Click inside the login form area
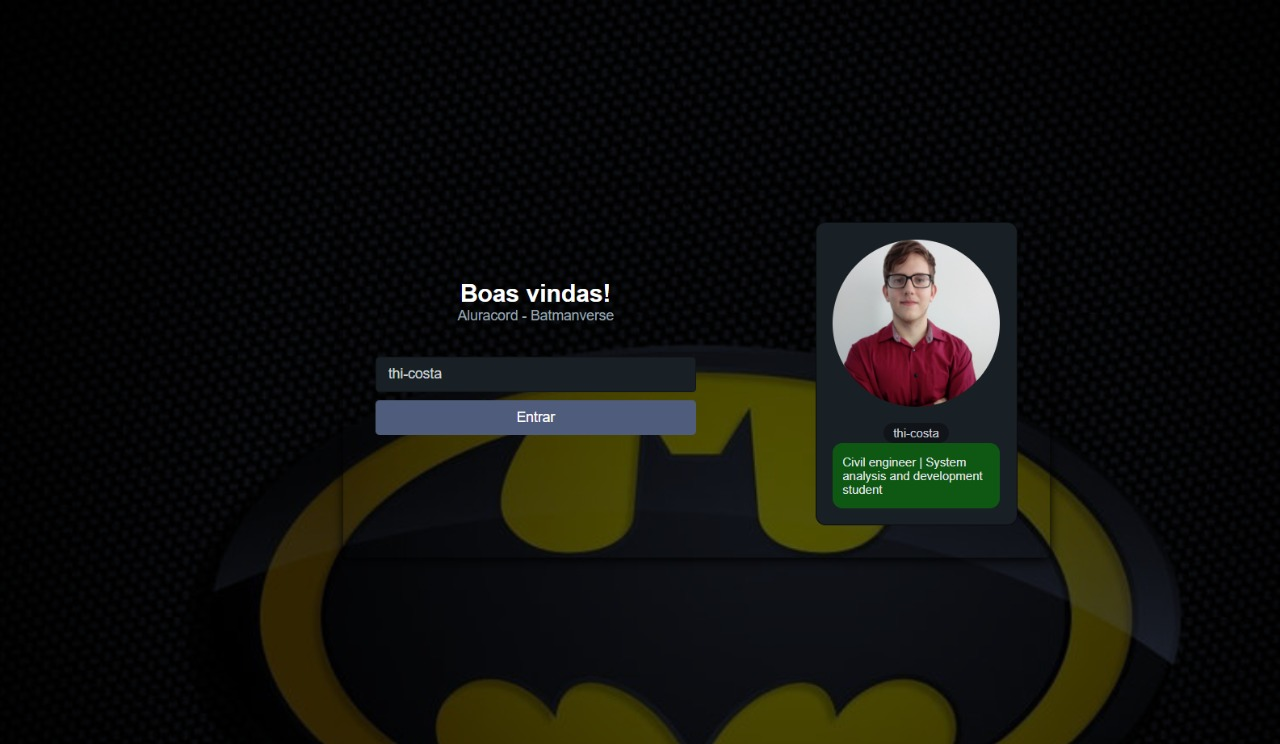This screenshot has width=1280, height=744. (535, 395)
